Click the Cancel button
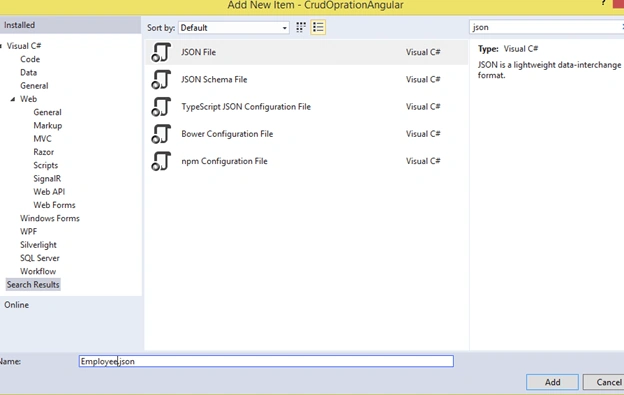Screen dimensions: 624x395 pyautogui.click(x=604, y=382)
